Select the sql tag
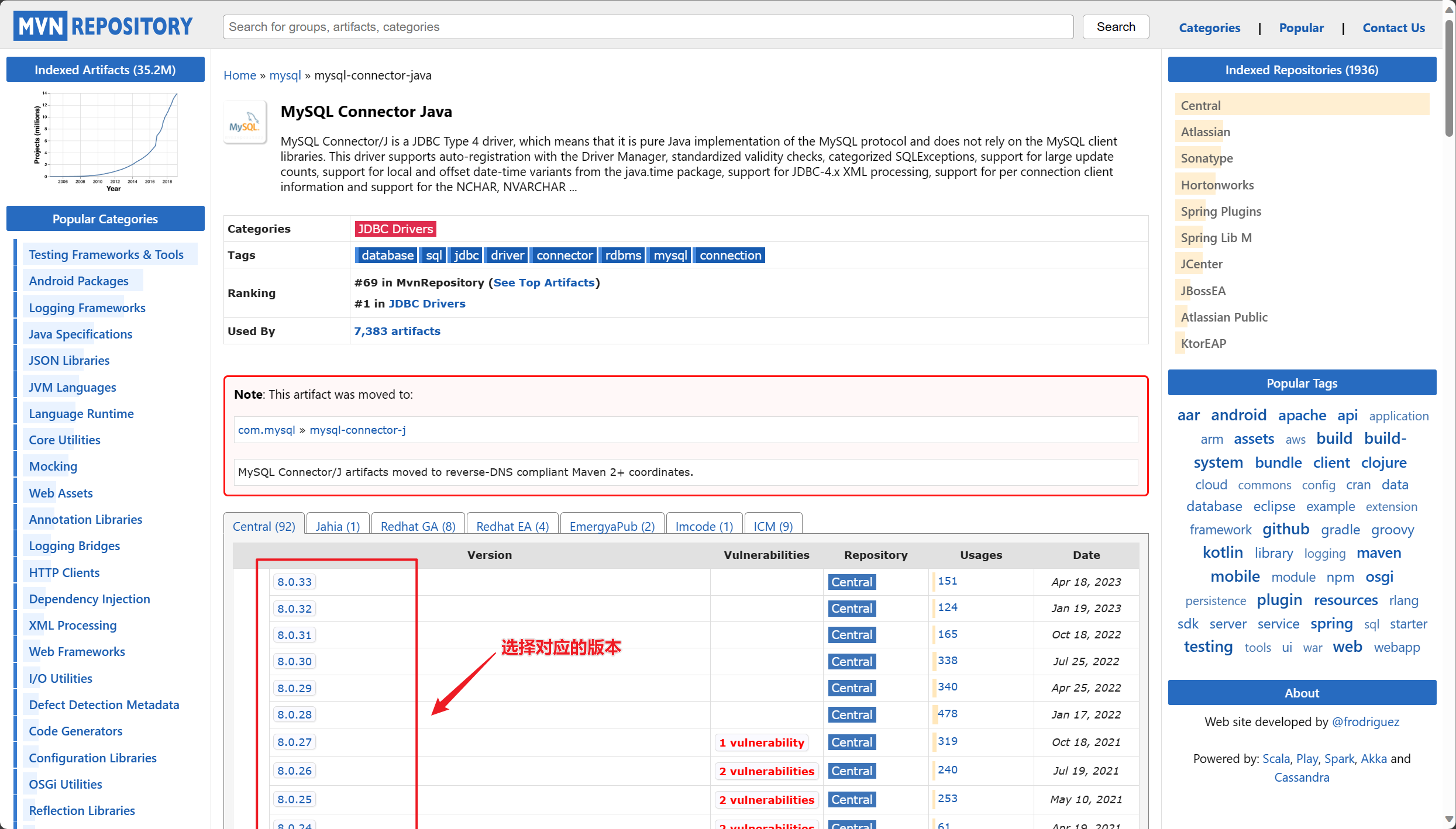 (x=433, y=255)
